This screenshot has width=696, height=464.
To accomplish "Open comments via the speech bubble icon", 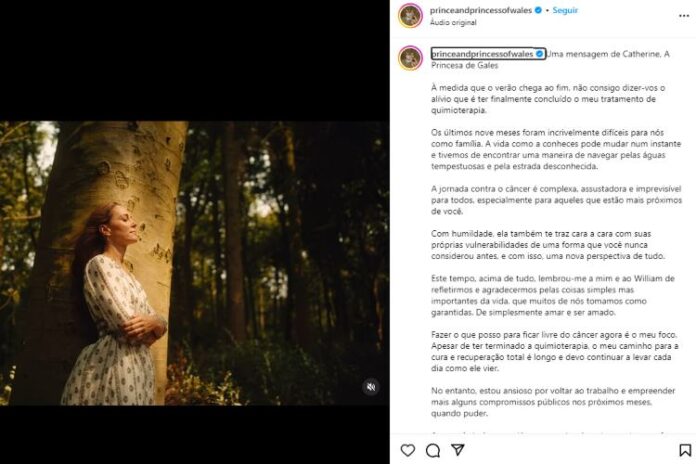I will point(432,450).
